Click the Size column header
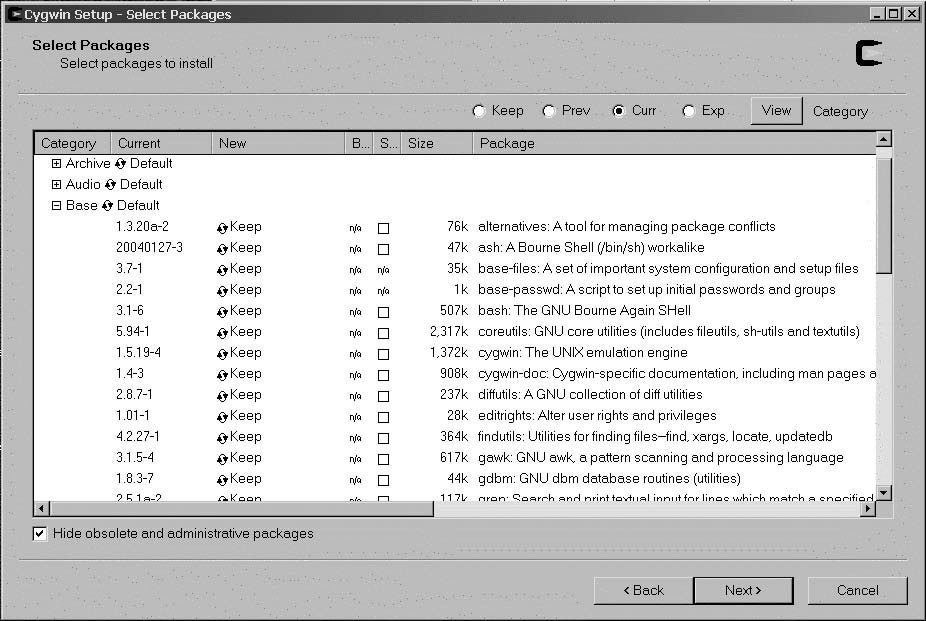Screen dimensions: 926x621 click(420, 143)
